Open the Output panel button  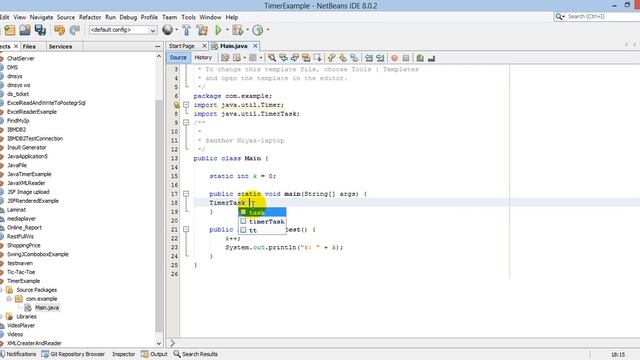point(154,354)
